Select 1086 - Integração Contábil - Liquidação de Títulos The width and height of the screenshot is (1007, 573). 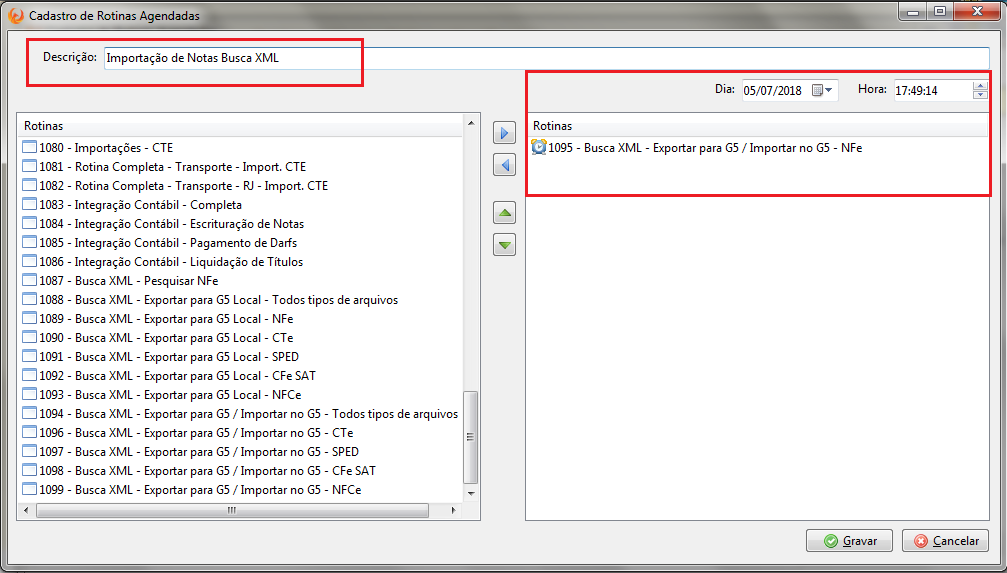click(171, 261)
